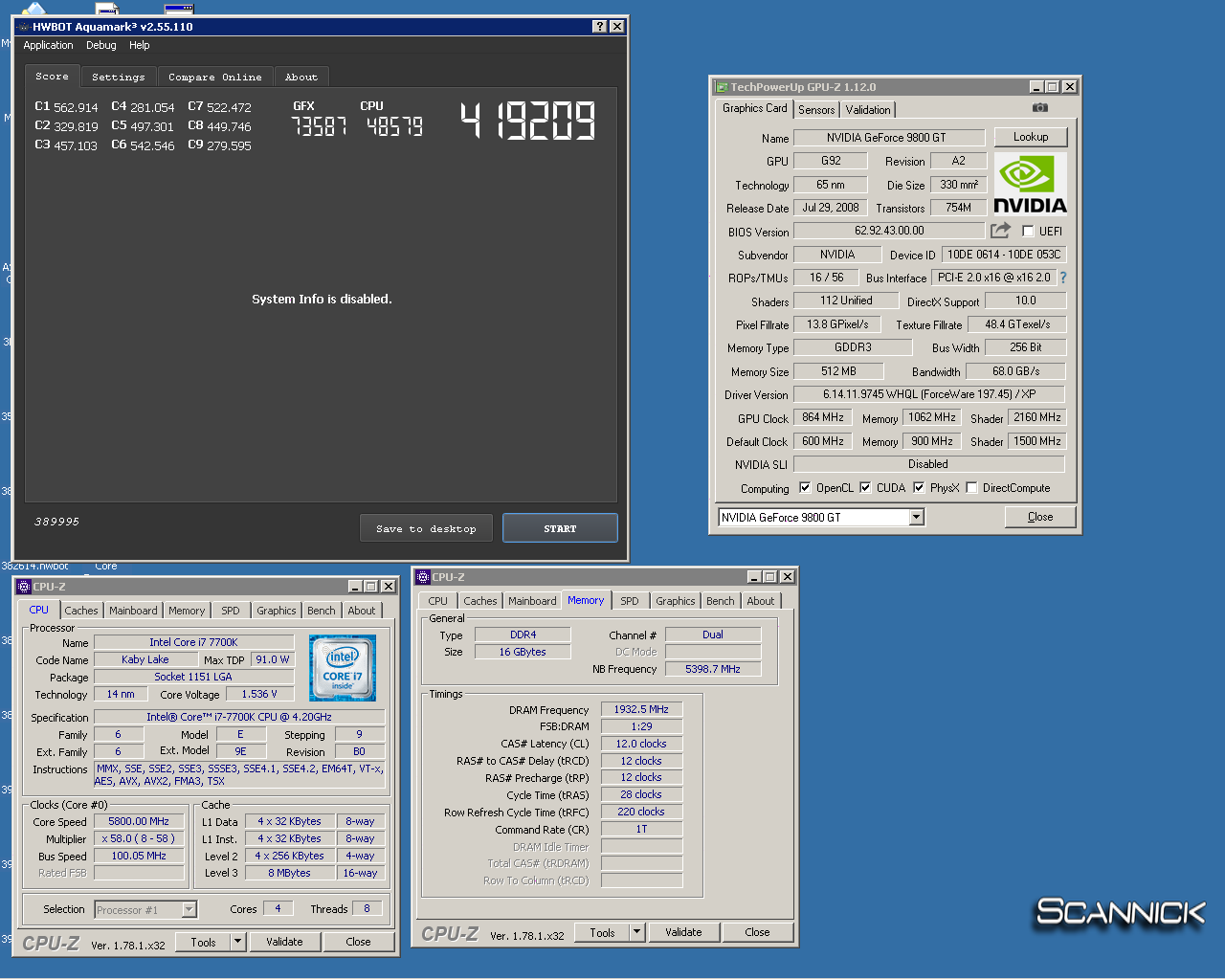Select the Score tab in Aquamark

pyautogui.click(x=53, y=77)
